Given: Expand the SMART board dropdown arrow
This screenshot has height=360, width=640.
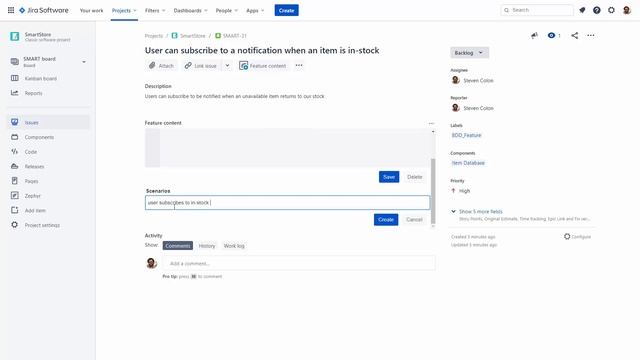Looking at the screenshot, I should [84, 62].
